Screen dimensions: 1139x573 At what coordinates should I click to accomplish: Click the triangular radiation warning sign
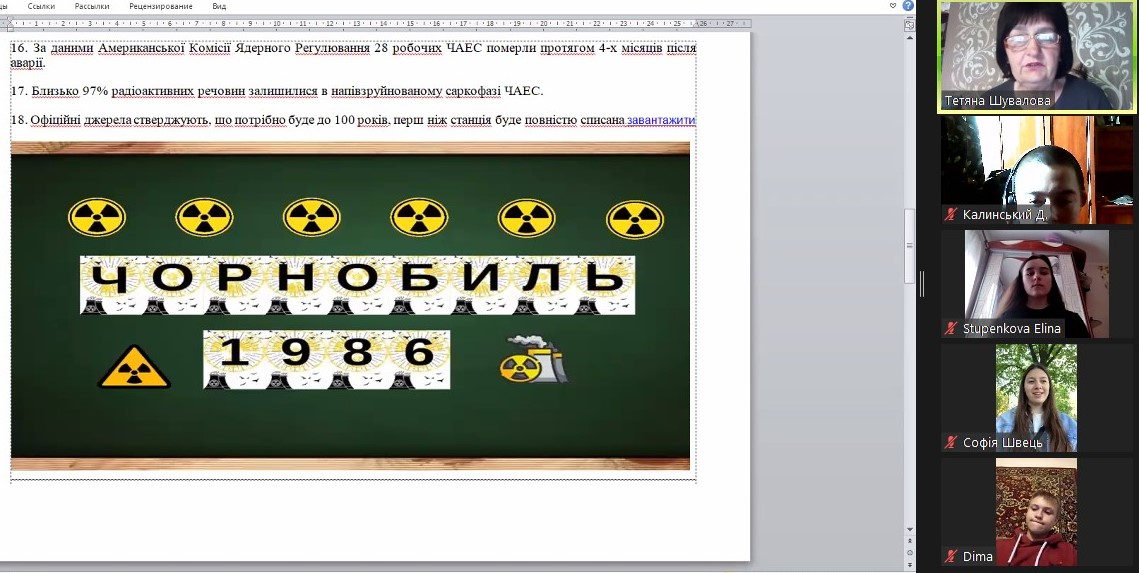(134, 367)
